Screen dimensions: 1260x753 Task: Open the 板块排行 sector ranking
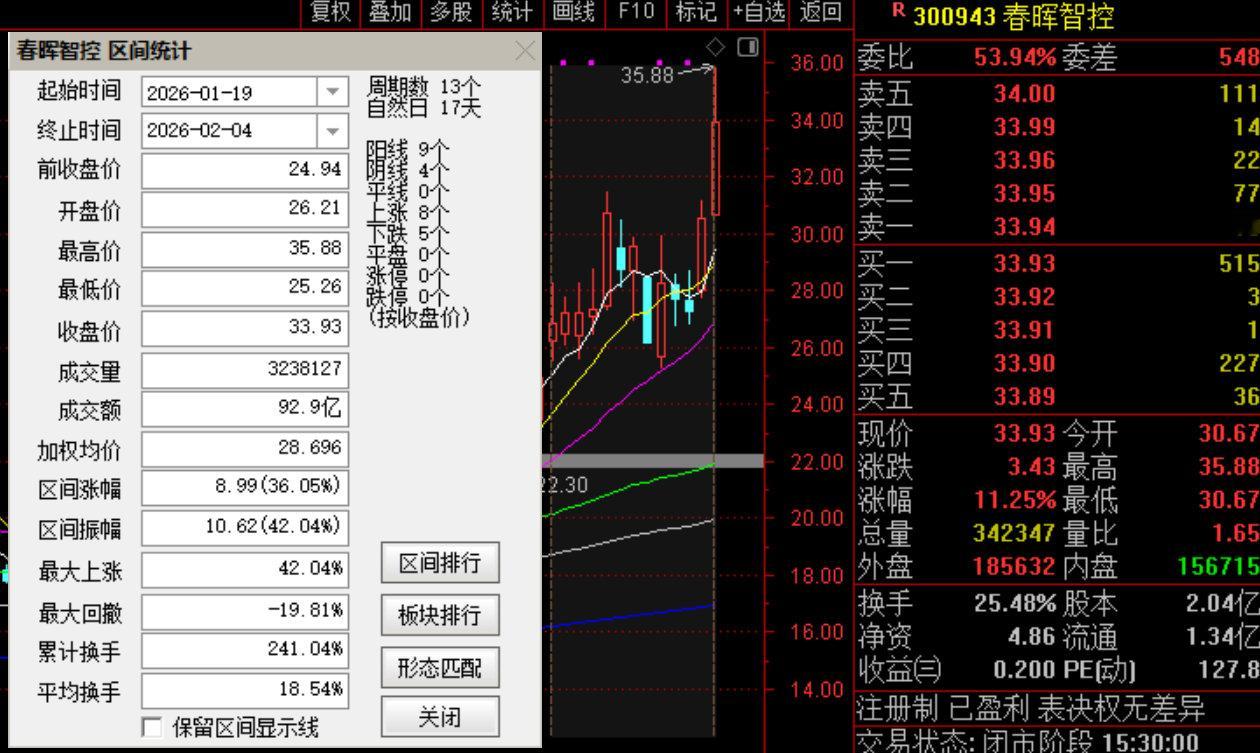pos(442,614)
